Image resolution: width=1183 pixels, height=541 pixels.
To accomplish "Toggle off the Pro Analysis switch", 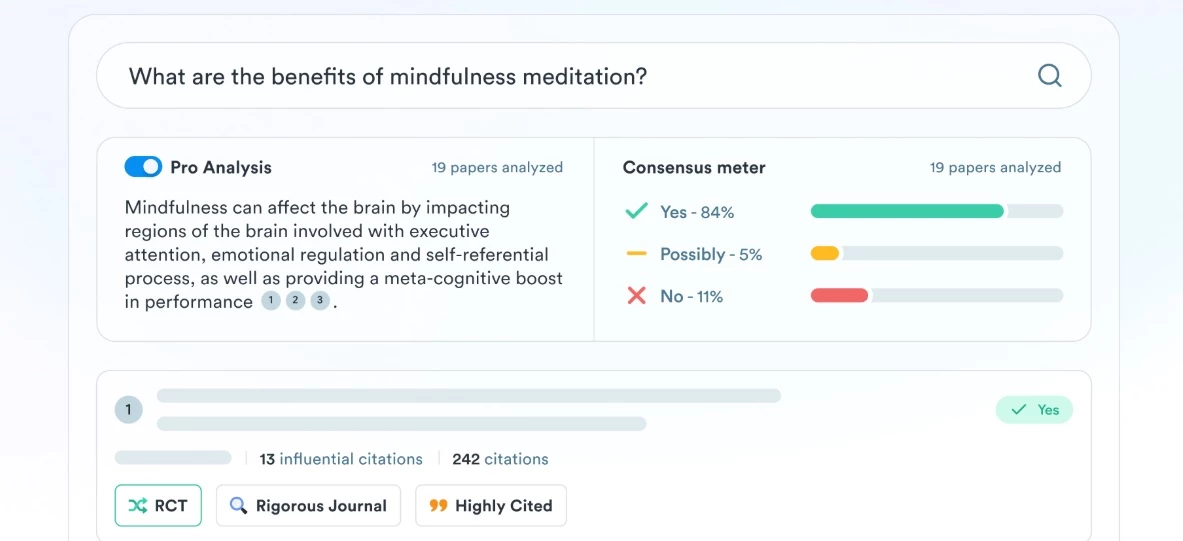I will tap(143, 167).
